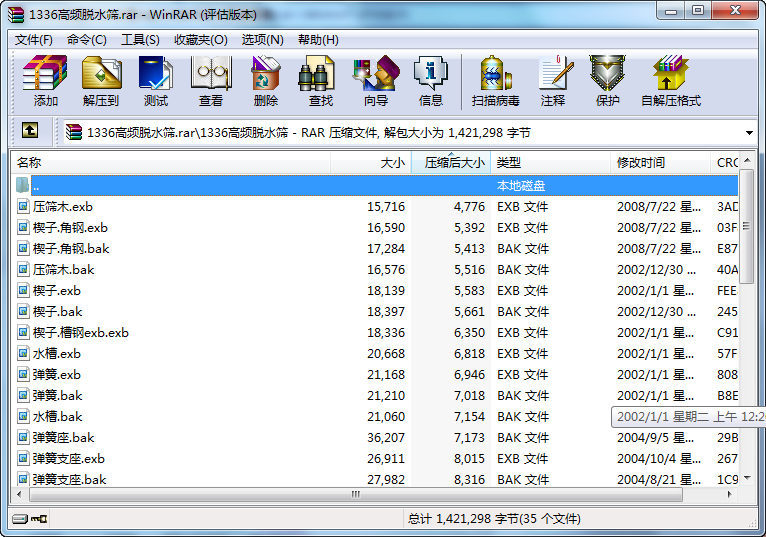Click the size value 15,716
This screenshot has width=766, height=537.
pyautogui.click(x=386, y=206)
